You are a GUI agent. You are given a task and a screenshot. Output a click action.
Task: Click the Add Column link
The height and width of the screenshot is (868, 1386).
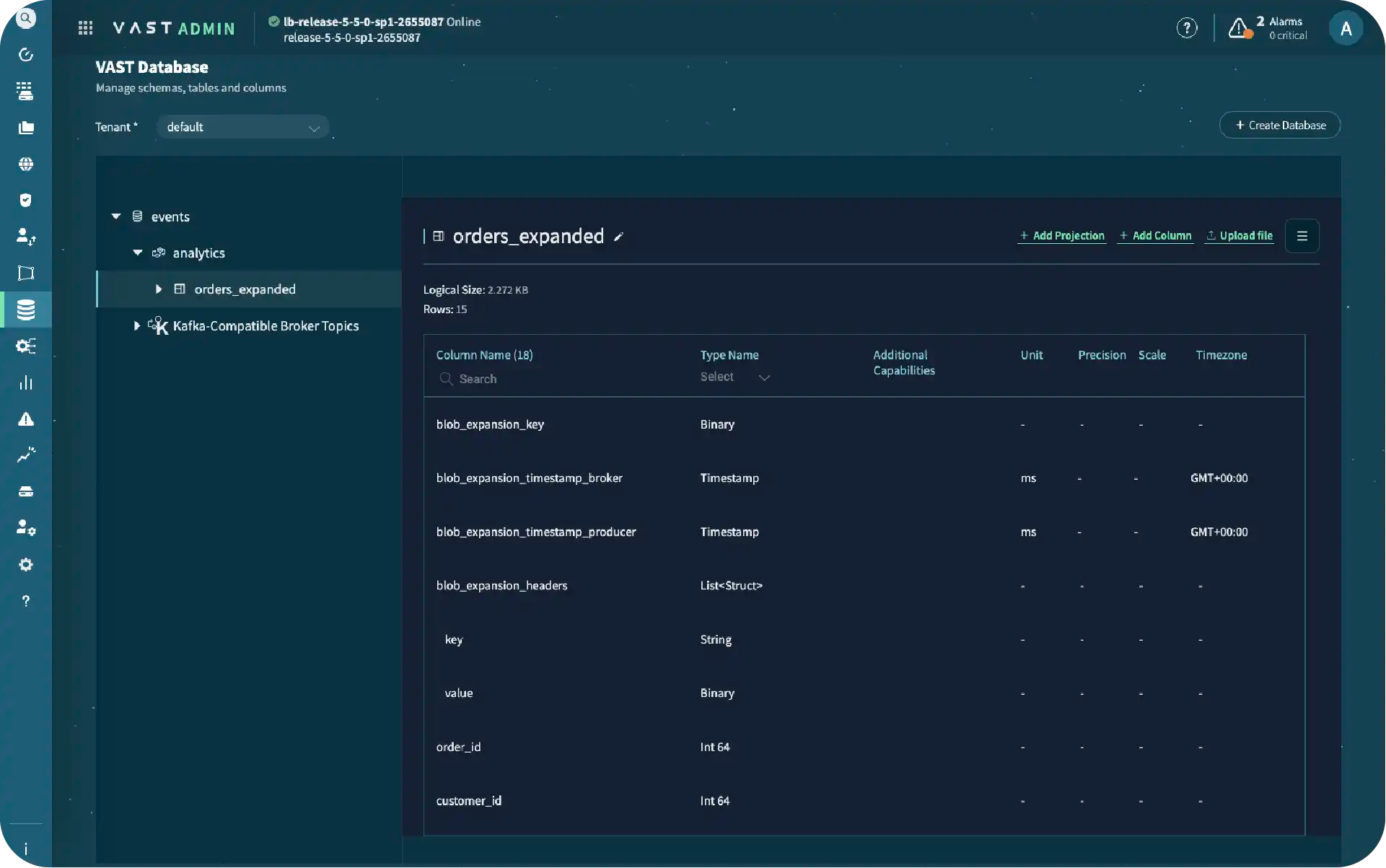coord(1155,236)
